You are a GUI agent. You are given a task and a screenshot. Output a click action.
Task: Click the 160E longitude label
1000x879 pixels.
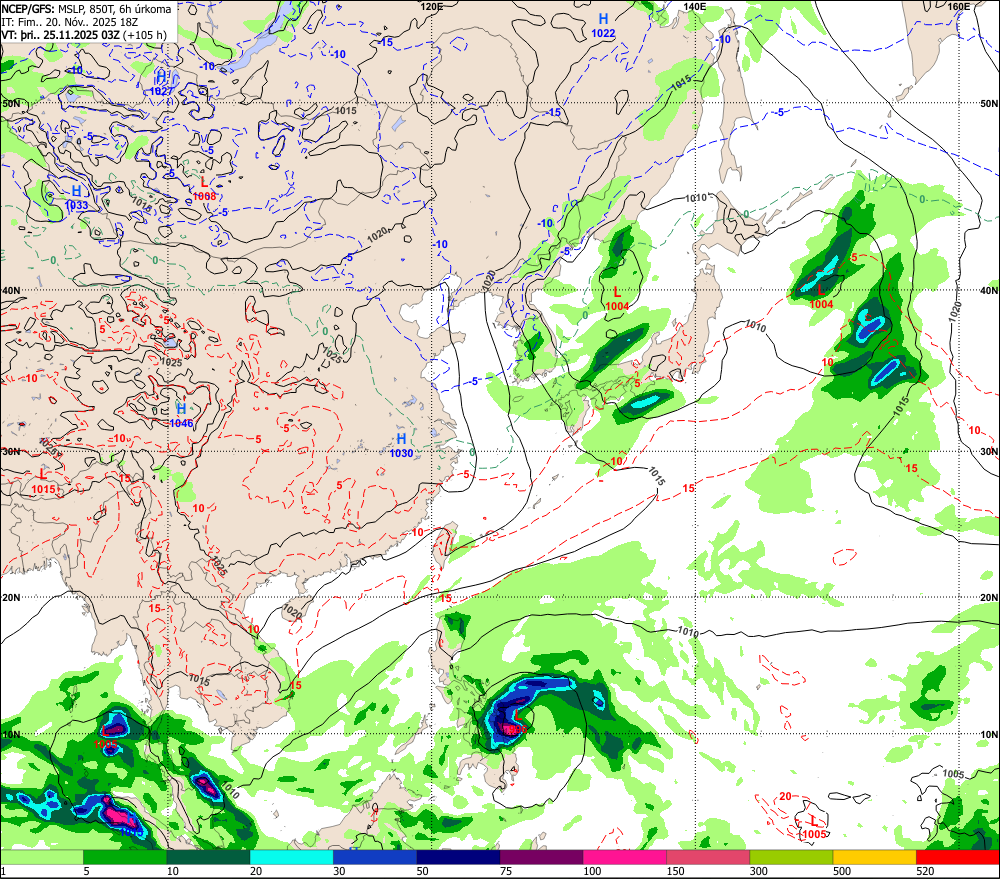(959, 6)
